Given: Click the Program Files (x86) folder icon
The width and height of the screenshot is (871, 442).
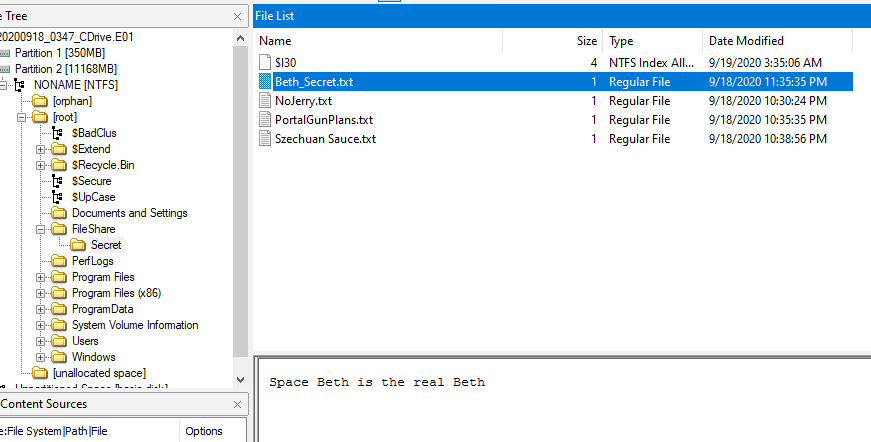Looking at the screenshot, I should [59, 293].
